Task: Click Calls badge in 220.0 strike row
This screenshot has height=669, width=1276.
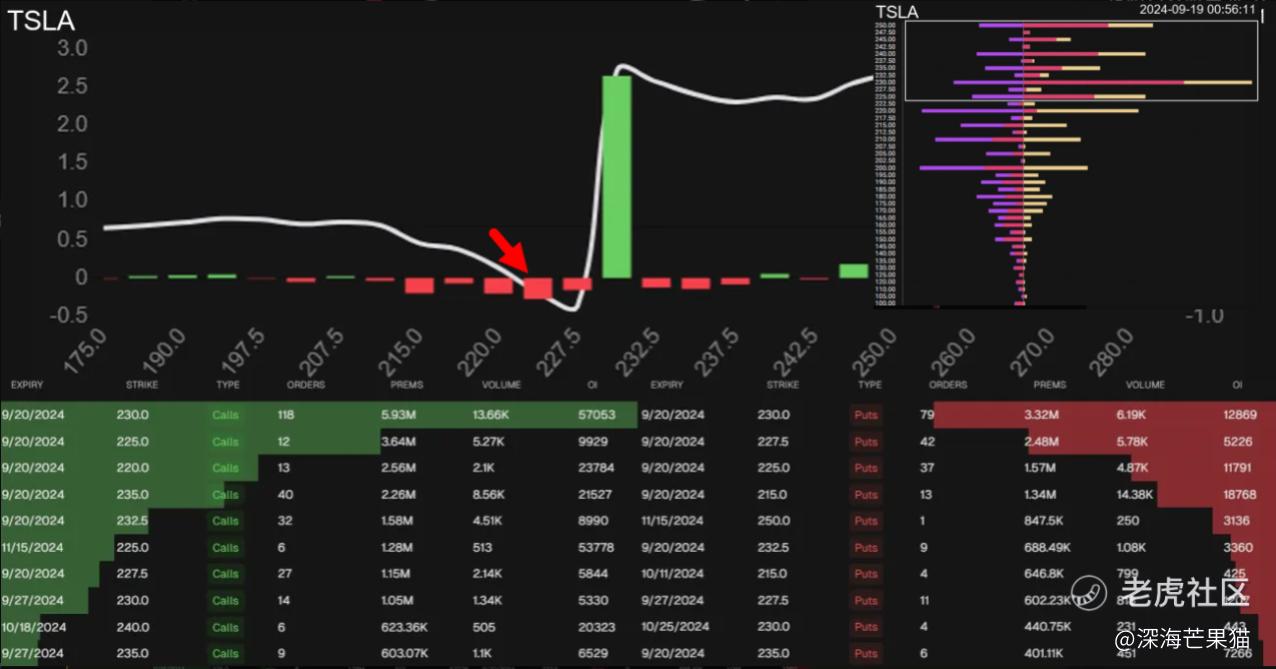Action: (226, 468)
